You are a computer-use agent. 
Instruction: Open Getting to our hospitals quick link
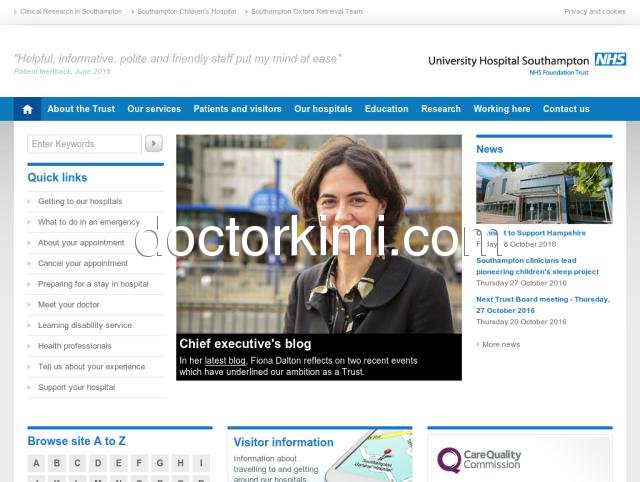[x=80, y=201]
